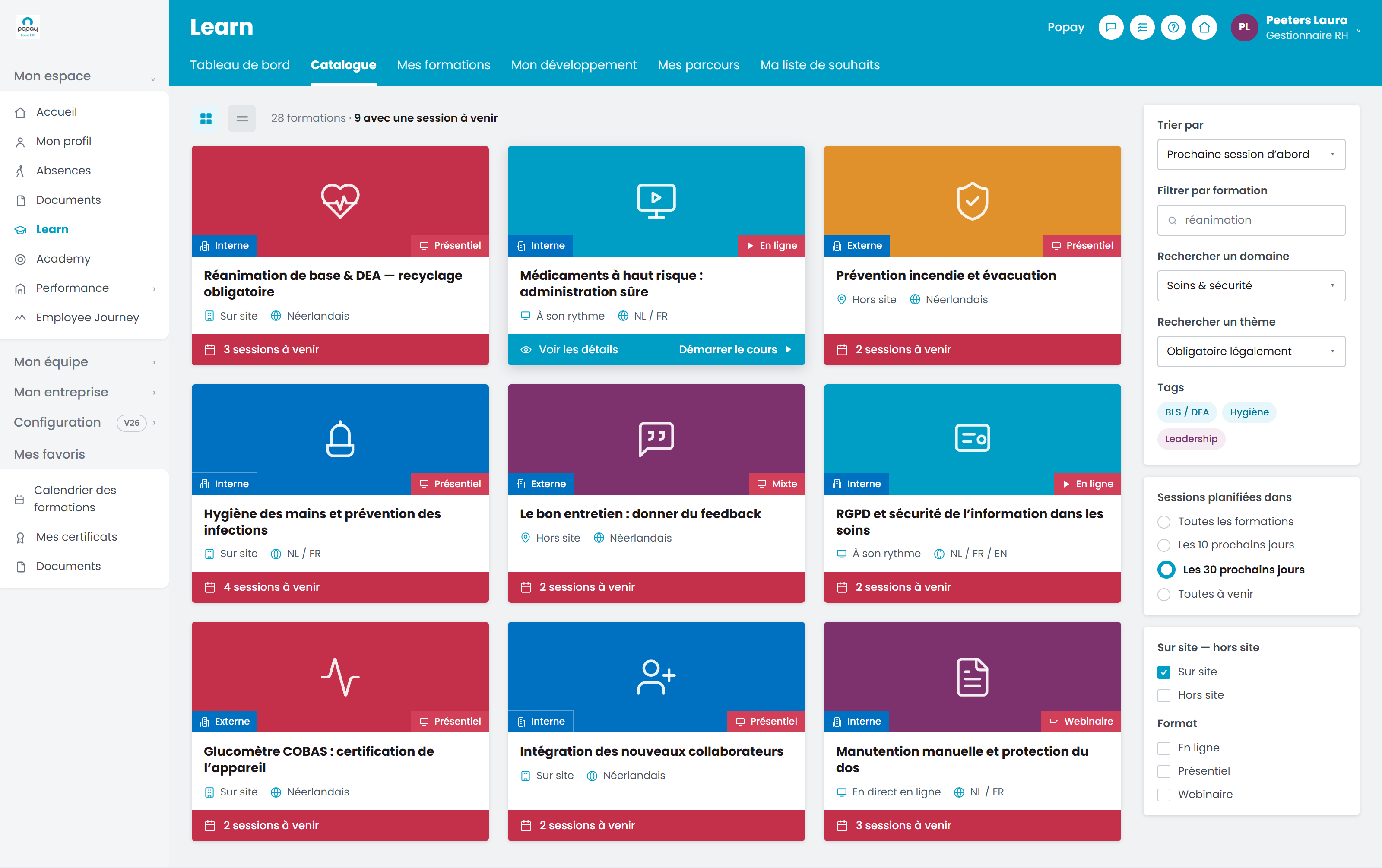Click 4 sessions à venir on Hygiène card
Viewport: 1382px width, 868px height.
[x=340, y=587]
